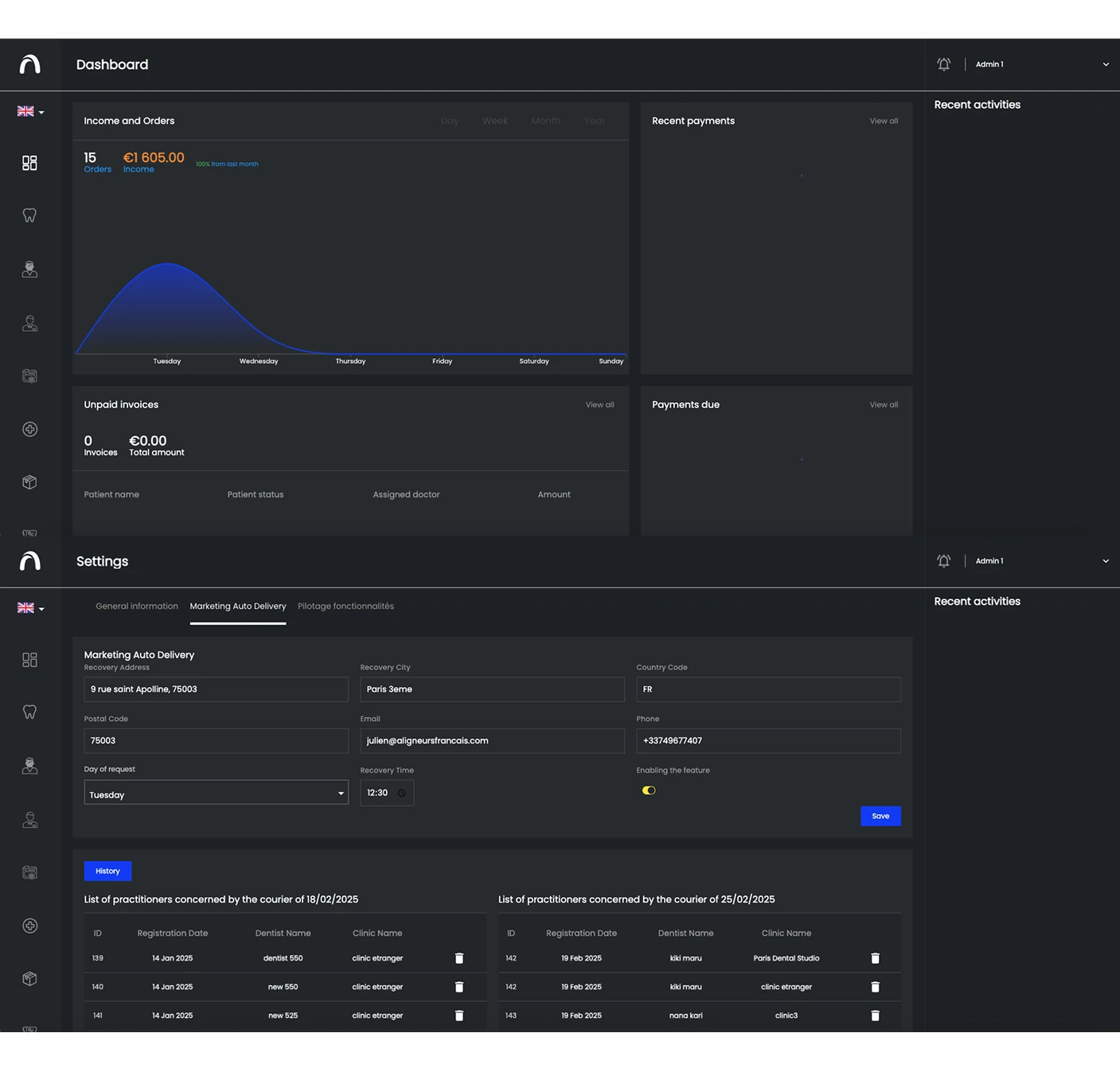Viewport: 1120px width, 1072px height.
Task: Toggle the Enabling the feature switch
Action: pos(649,790)
